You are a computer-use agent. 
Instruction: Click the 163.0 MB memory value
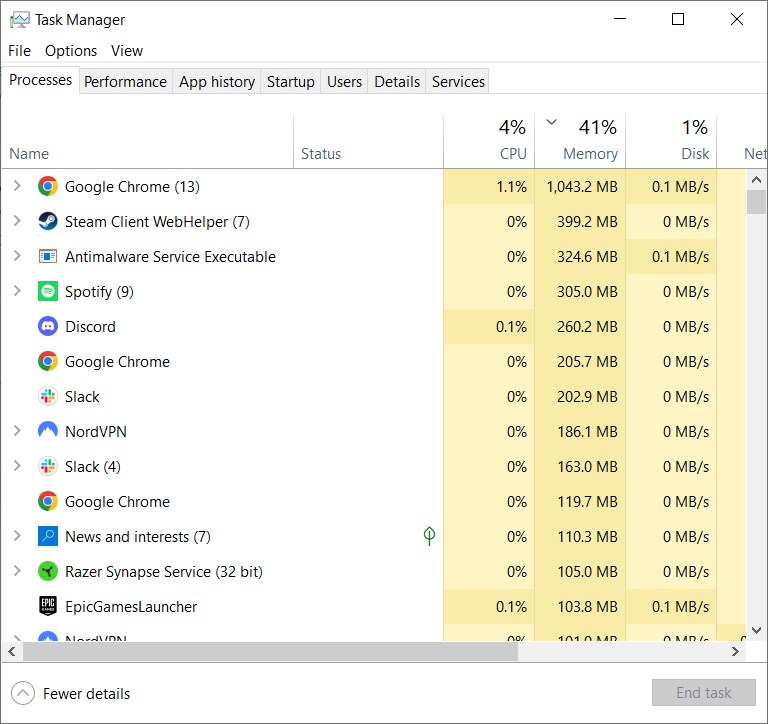click(587, 467)
